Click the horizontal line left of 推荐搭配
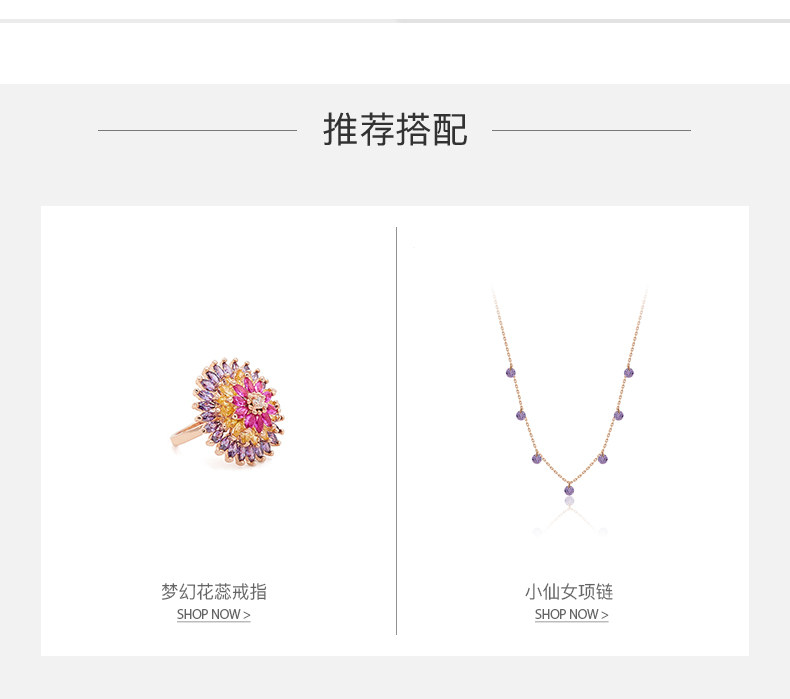Screen dimensions: 790x699 (198, 131)
